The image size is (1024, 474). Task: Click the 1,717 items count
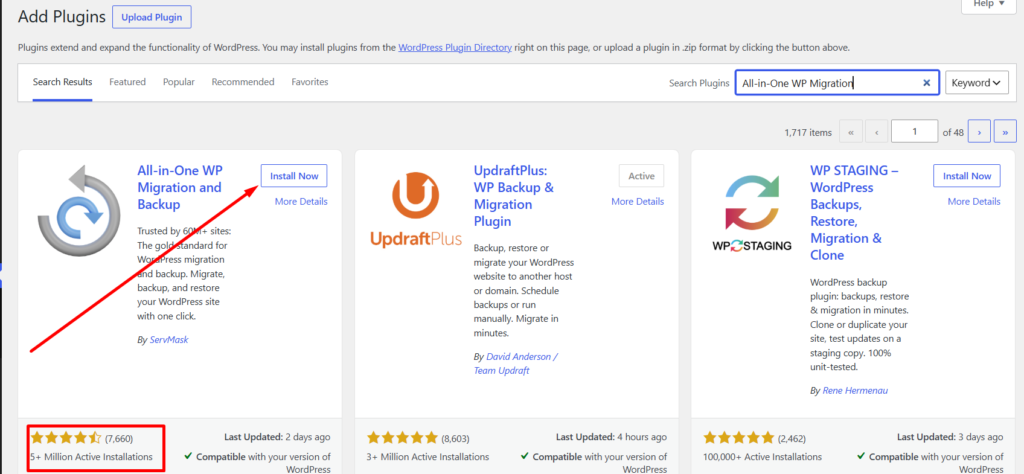[x=808, y=133]
